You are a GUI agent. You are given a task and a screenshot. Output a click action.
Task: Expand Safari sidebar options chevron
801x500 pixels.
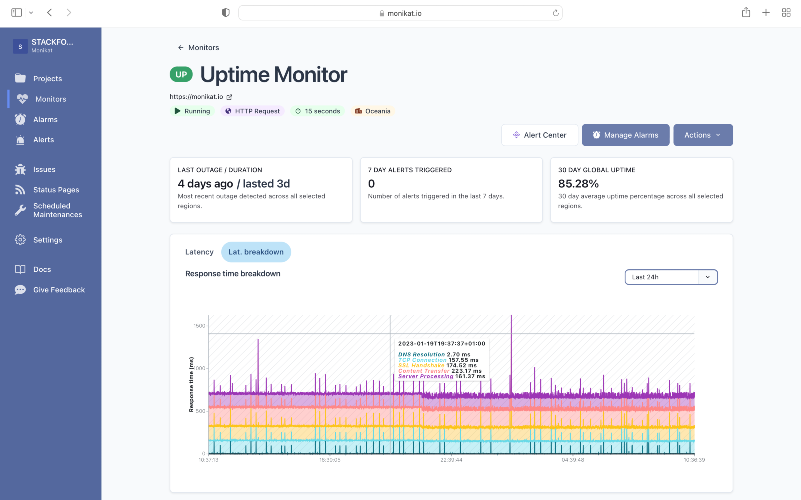click(x=31, y=13)
